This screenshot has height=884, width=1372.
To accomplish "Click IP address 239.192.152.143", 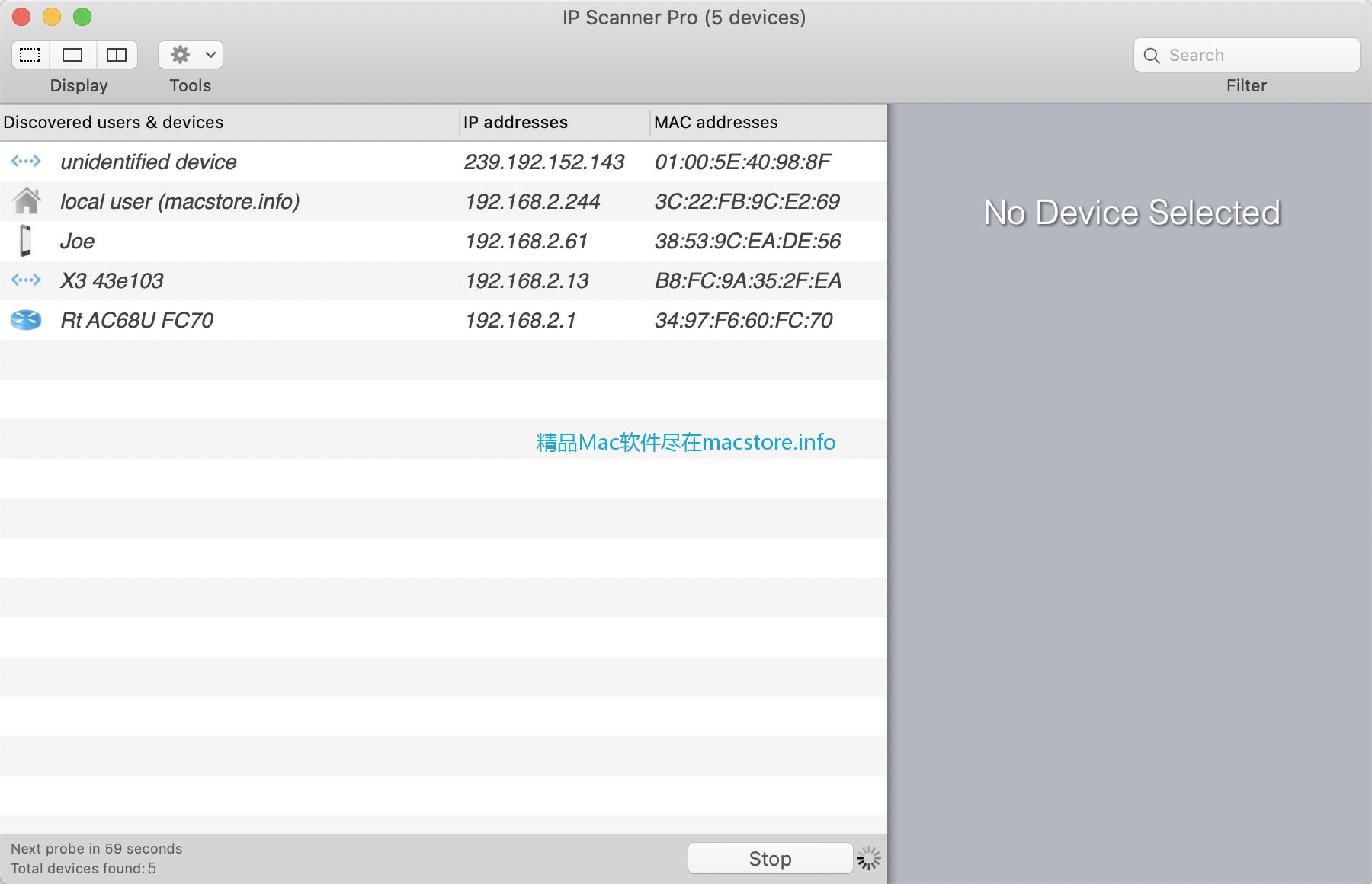I will tap(544, 162).
